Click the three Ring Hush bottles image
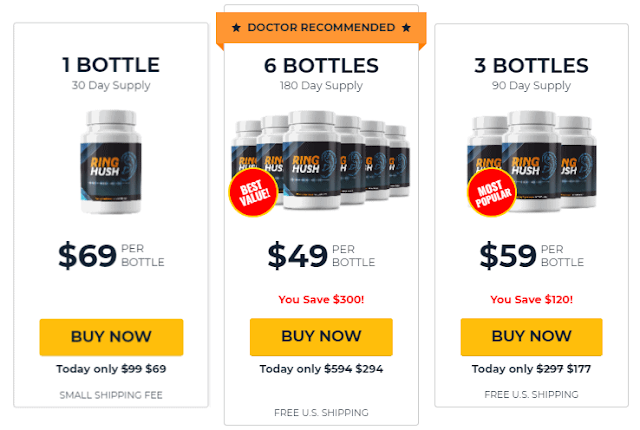This screenshot has width=640, height=430. (x=531, y=162)
